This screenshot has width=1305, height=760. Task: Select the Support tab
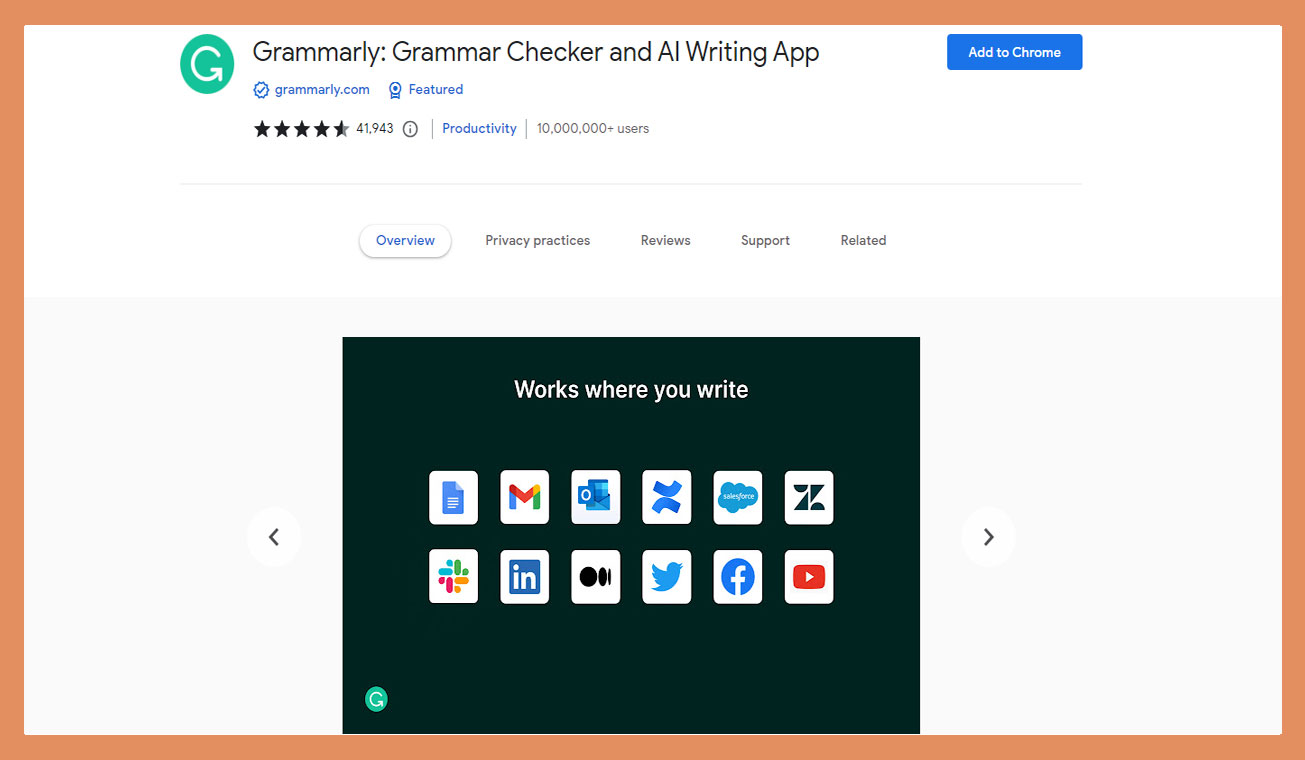765,240
